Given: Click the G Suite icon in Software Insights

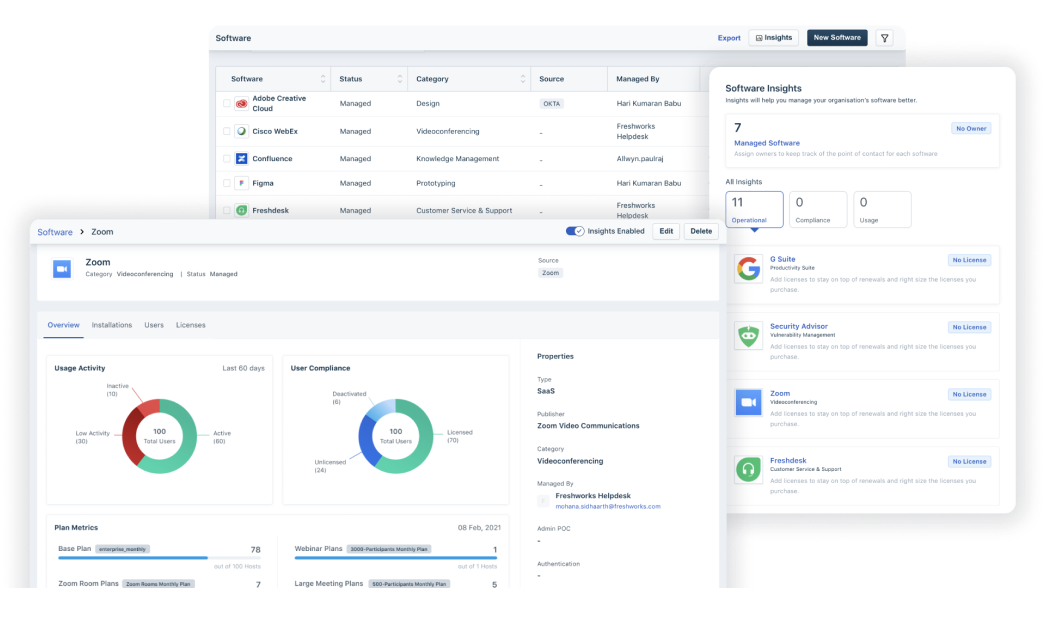Looking at the screenshot, I should 748,268.
